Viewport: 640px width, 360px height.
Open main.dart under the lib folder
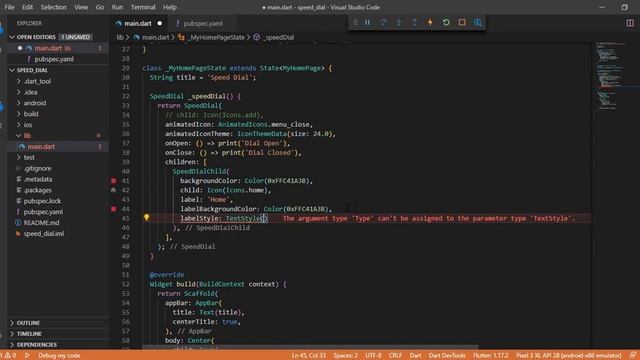point(58,147)
